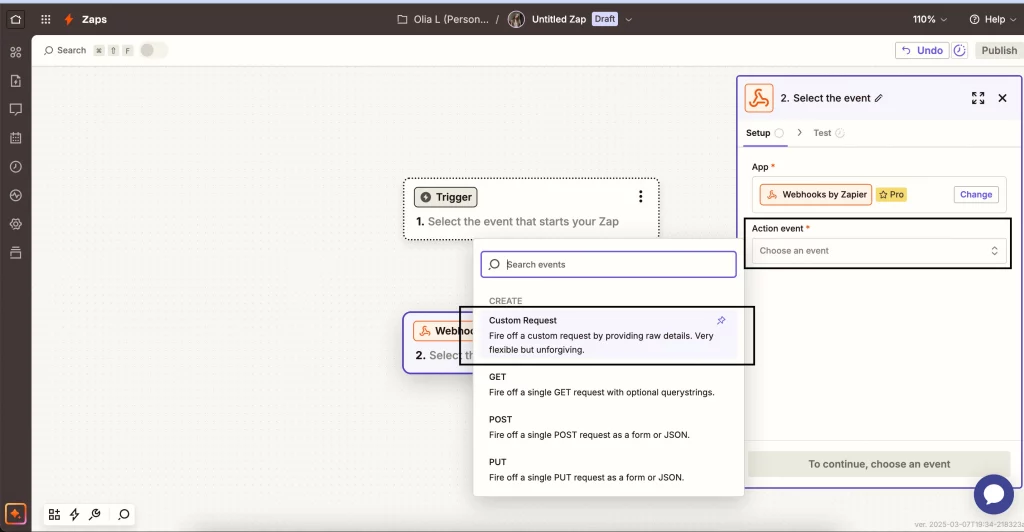
Task: Open the 110% zoom dropdown
Action: tap(929, 20)
